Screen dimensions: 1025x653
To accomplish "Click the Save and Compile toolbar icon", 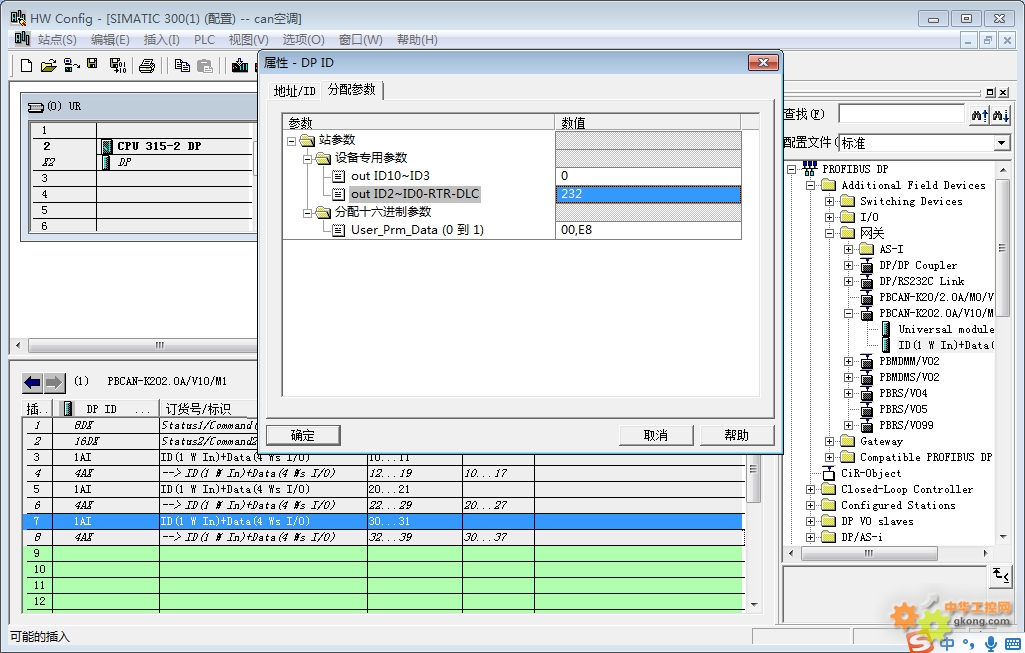I will tap(118, 65).
